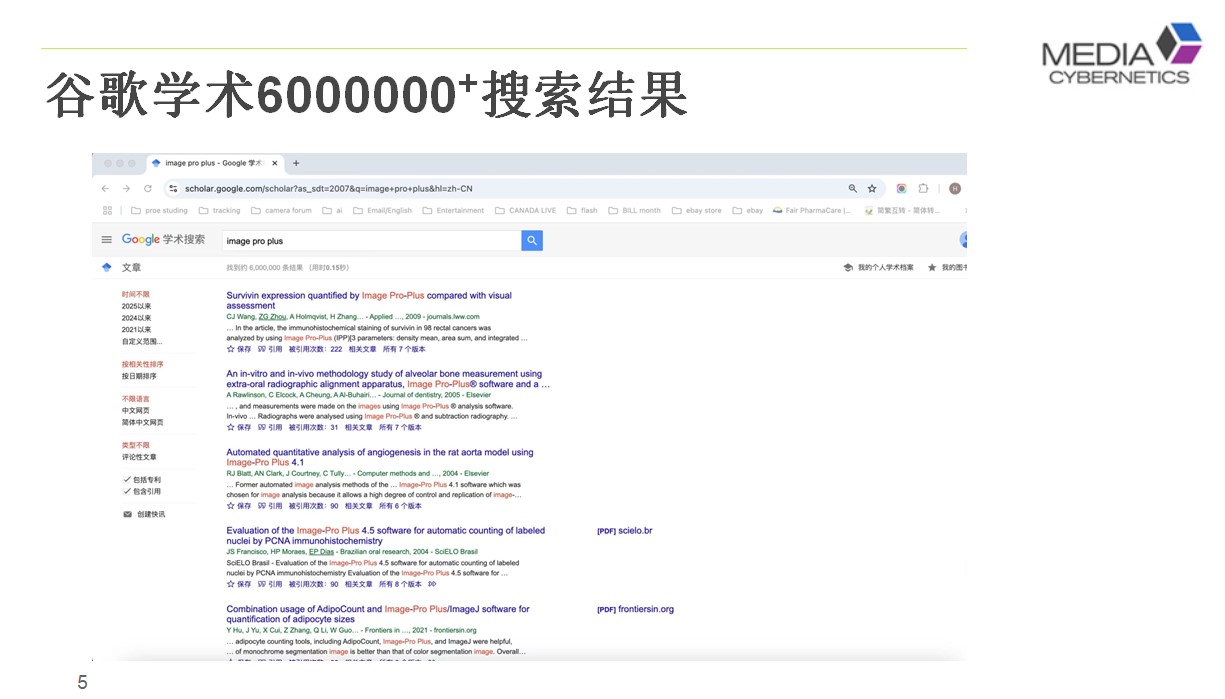The image size is (1225, 699).
Task: Click the 'image pro plus' search input field
Action: pos(370,241)
